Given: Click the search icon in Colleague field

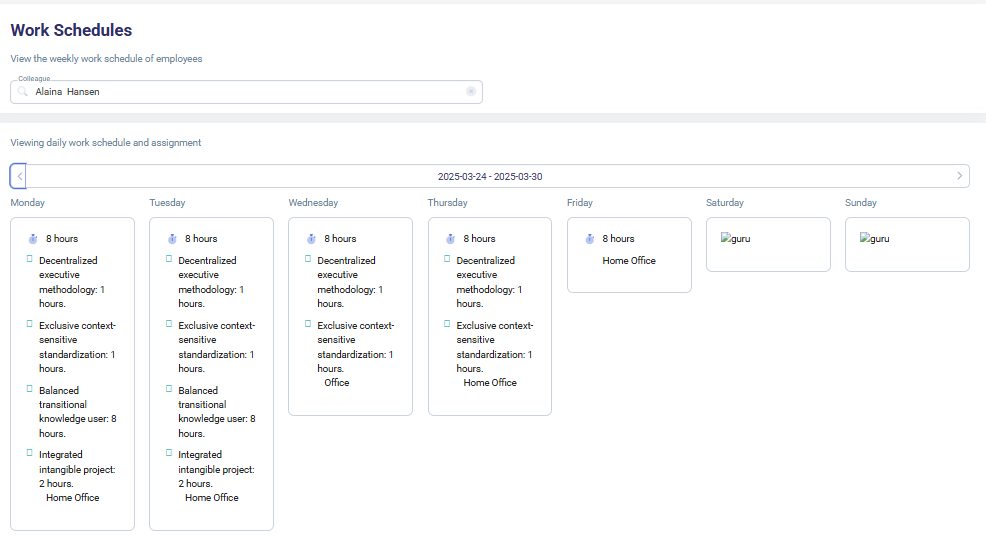Looking at the screenshot, I should [23, 91].
